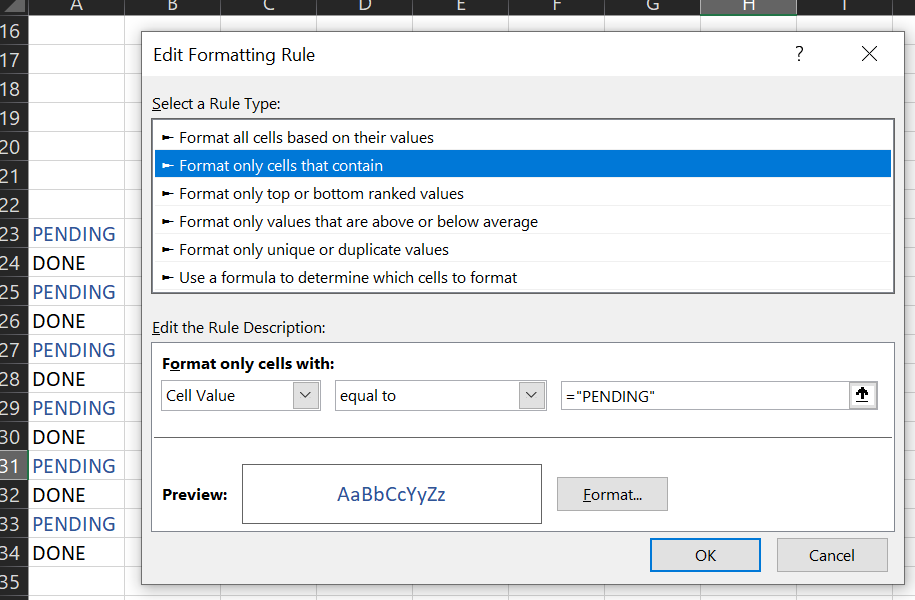Expand the 'equal to' operator dropdown

531,396
